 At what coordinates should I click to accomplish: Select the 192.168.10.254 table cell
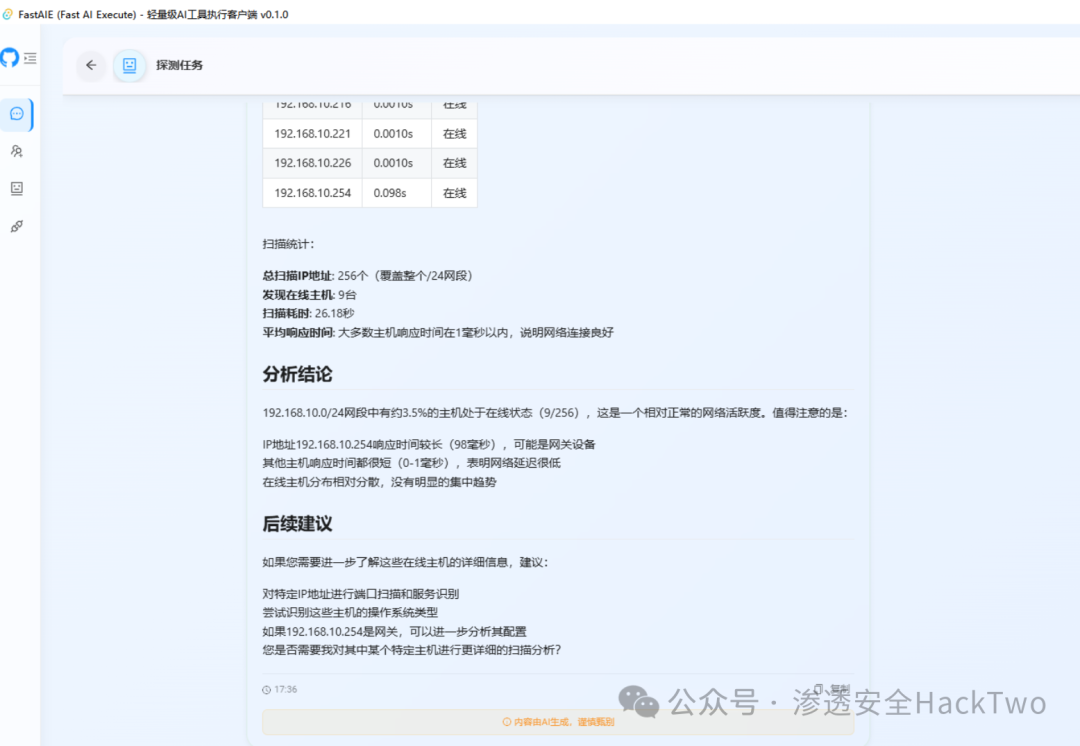311,192
